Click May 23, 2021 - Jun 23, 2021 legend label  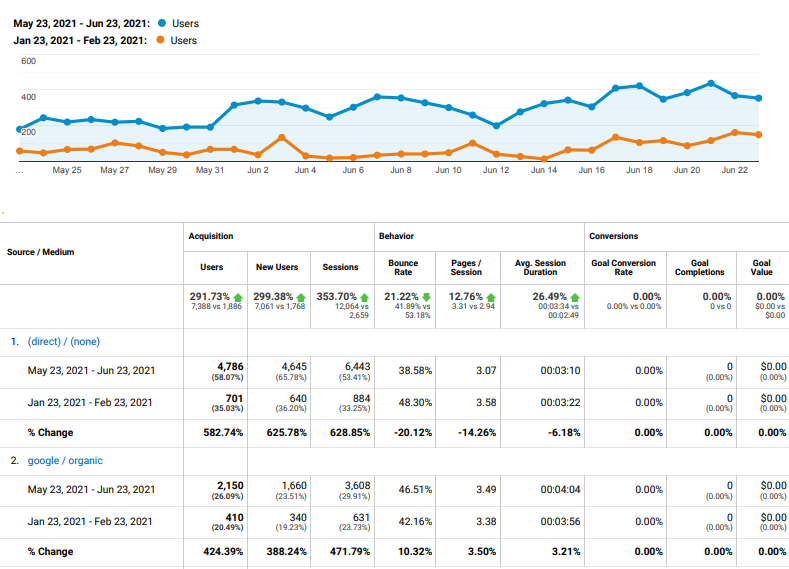pos(82,24)
